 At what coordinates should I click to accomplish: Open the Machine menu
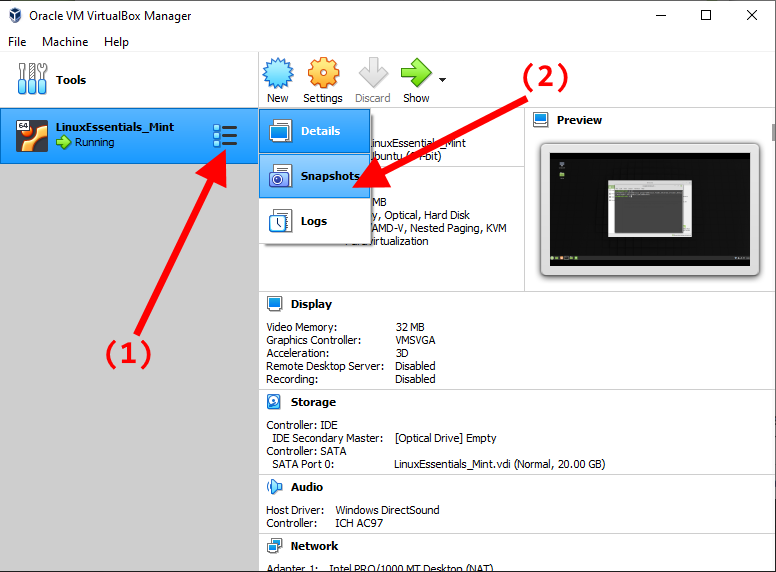pos(65,42)
